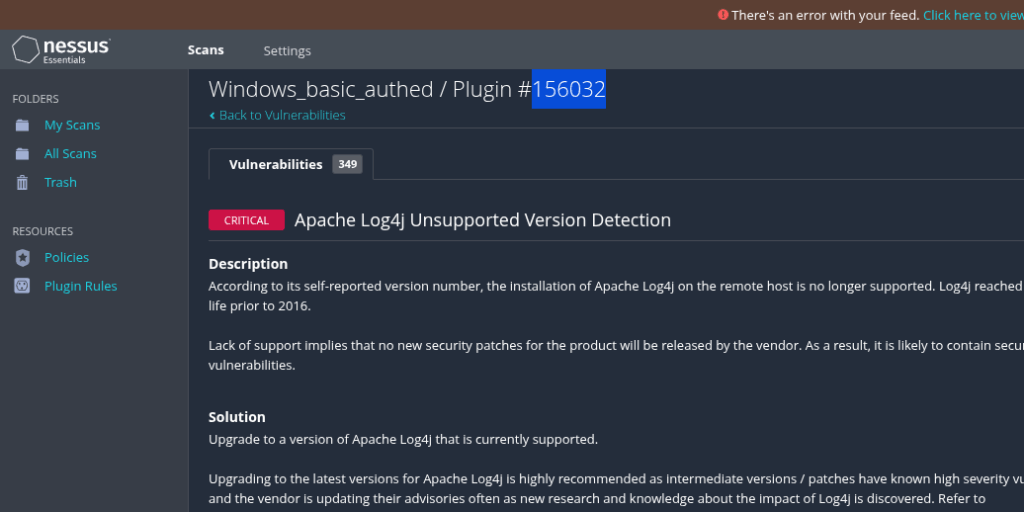Open the Settings top menu
The image size is (1024, 512).
(x=287, y=51)
